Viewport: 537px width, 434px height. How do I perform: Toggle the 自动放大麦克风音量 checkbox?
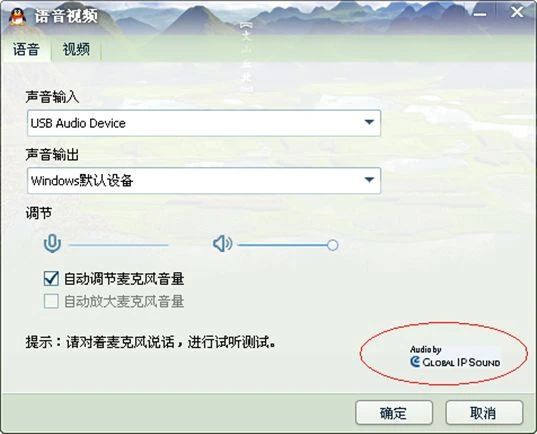pos(51,301)
